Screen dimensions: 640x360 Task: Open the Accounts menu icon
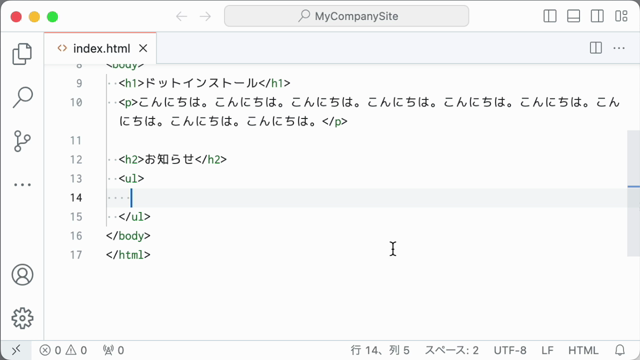pyautogui.click(x=22, y=275)
